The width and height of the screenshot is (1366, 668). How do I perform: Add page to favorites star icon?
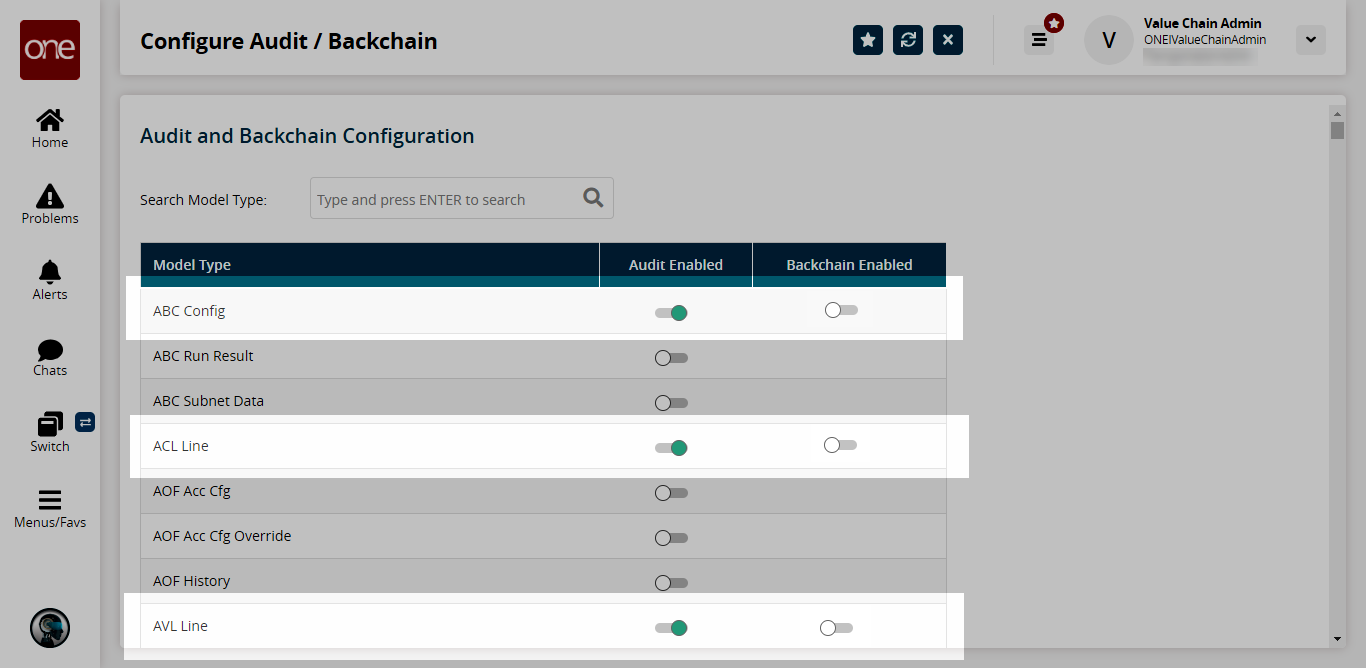[x=868, y=40]
